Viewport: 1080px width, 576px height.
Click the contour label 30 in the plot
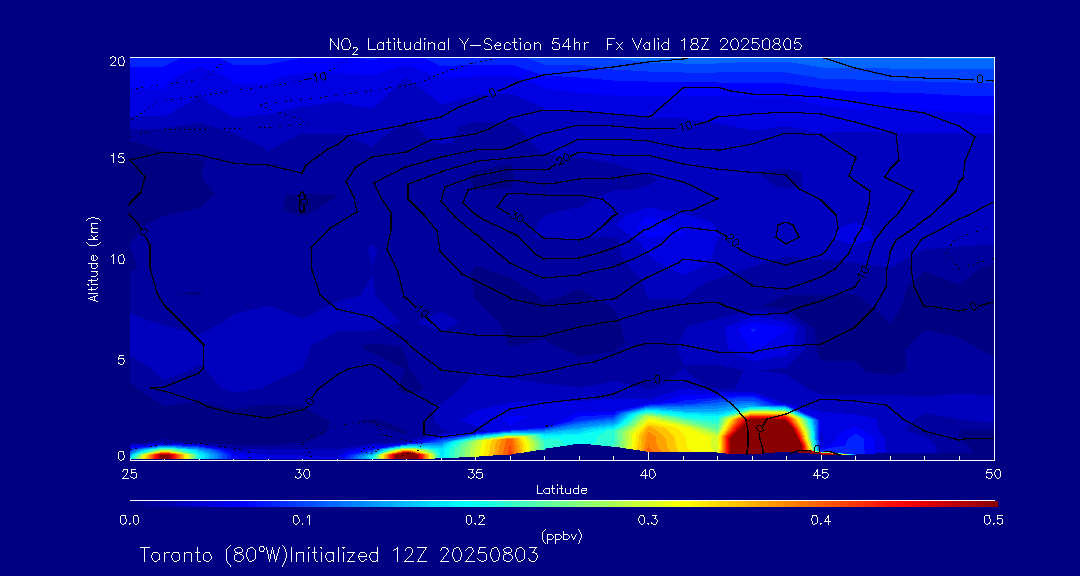pyautogui.click(x=517, y=216)
